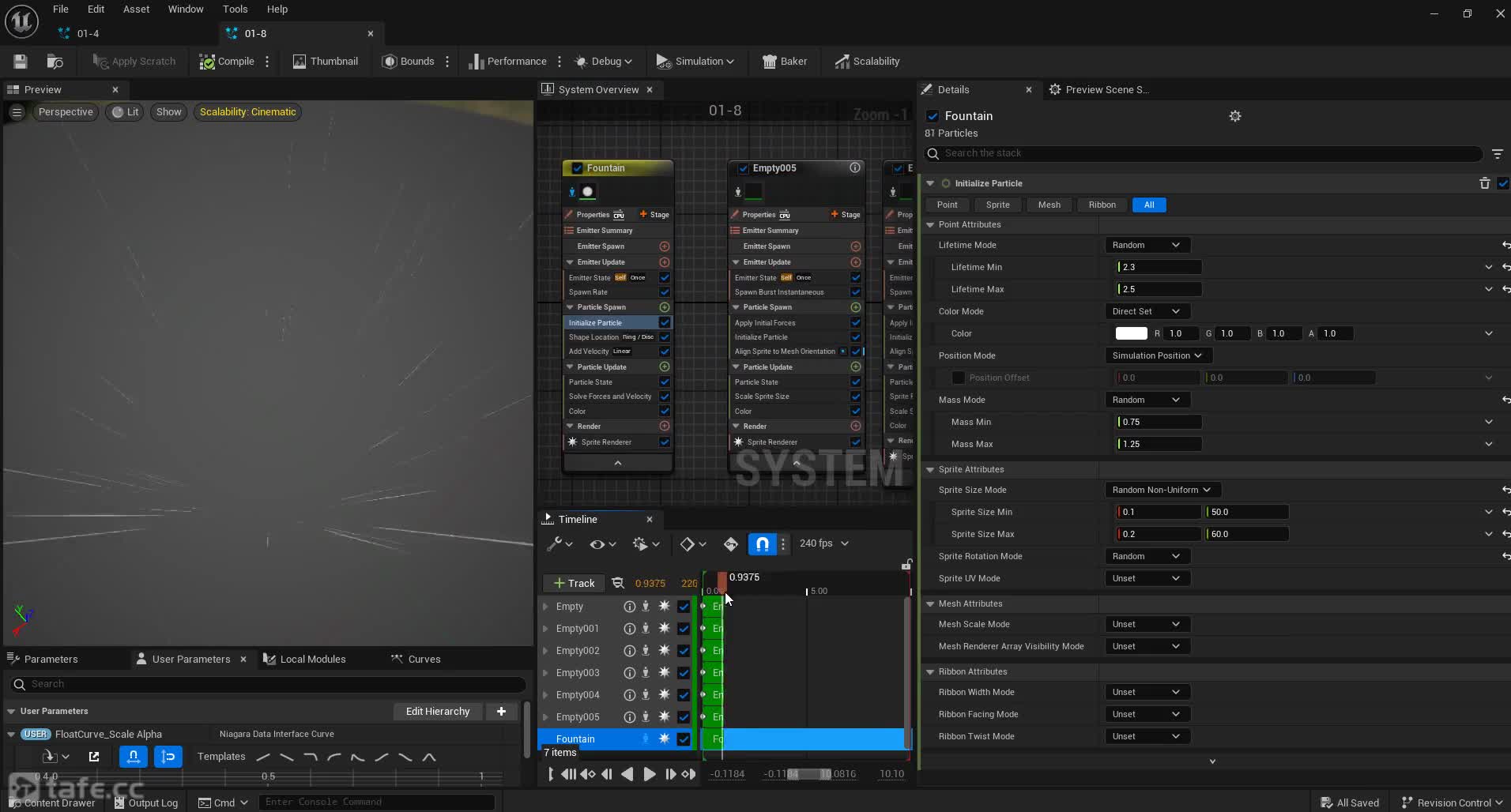Open the Thumbnail tool

tap(326, 61)
